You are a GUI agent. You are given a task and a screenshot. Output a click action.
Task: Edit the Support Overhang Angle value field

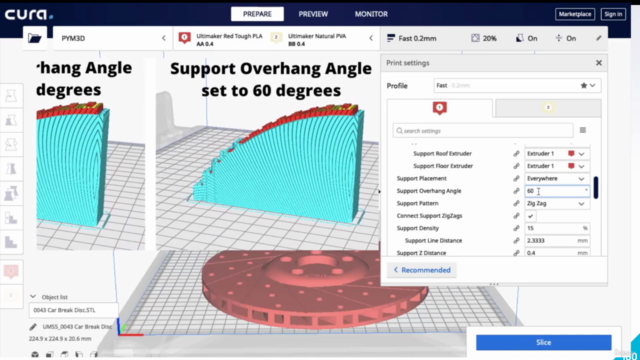(557, 191)
